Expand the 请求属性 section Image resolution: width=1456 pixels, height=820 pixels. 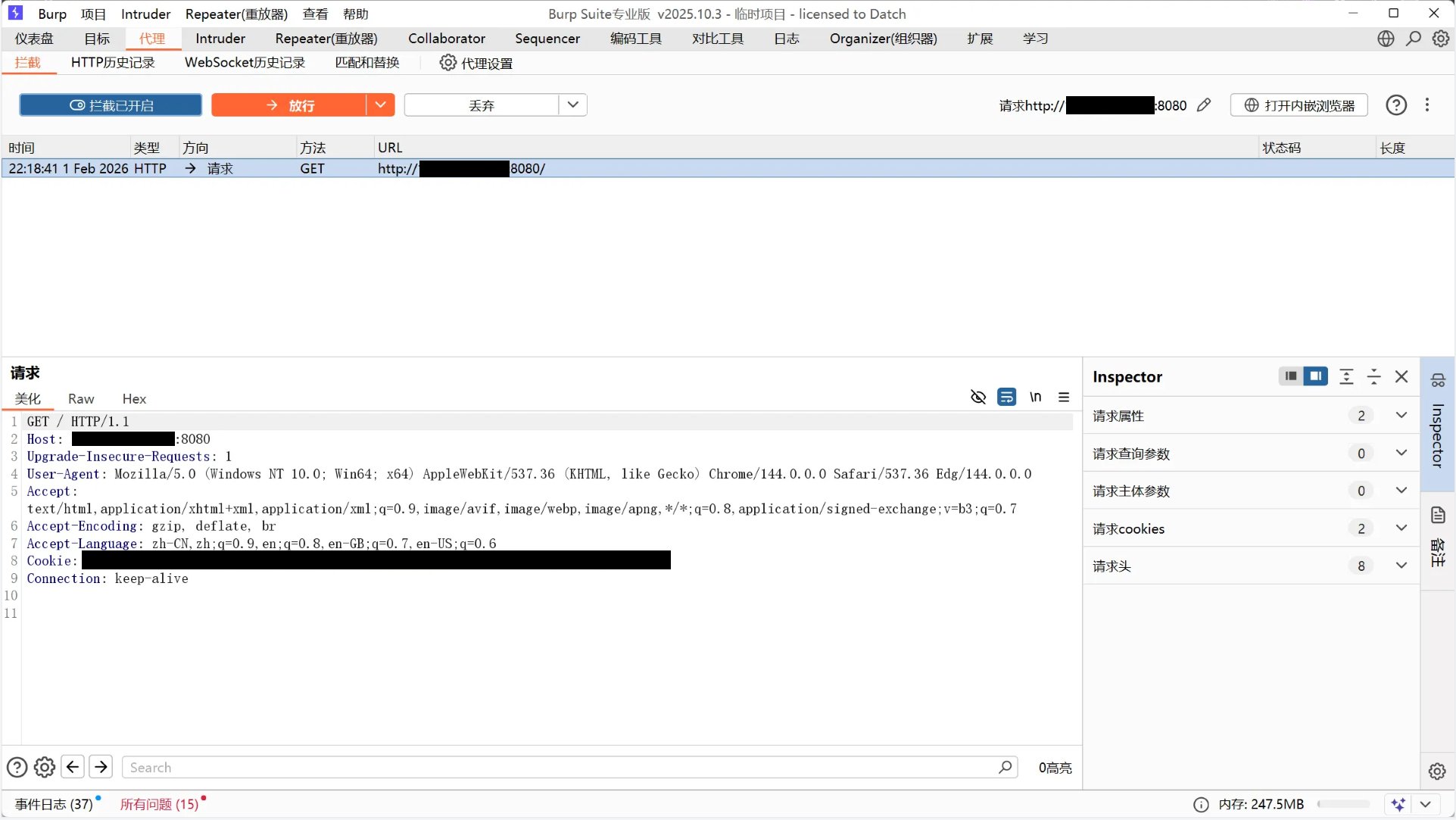point(1401,415)
